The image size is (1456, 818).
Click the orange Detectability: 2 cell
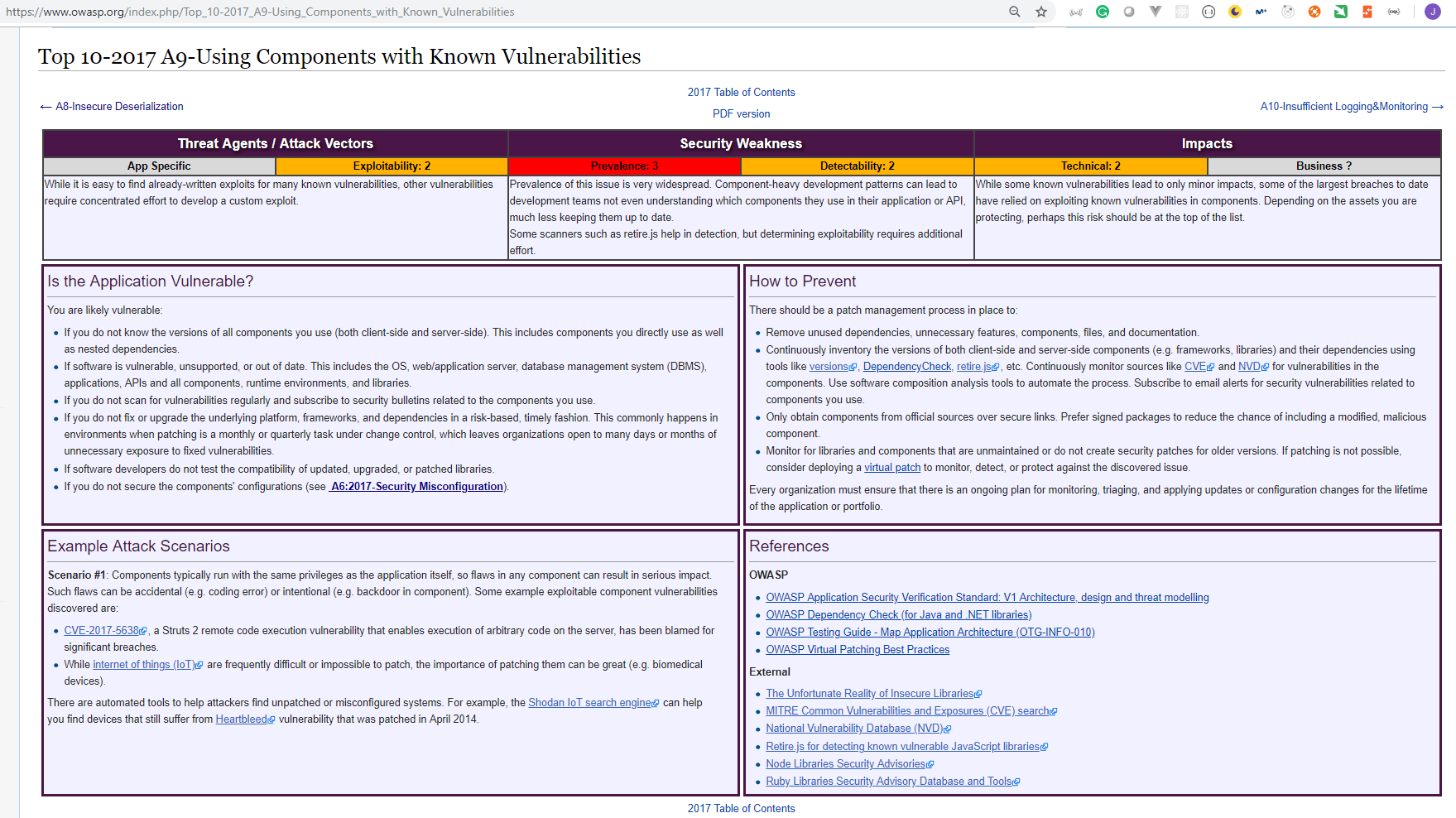[x=858, y=166]
